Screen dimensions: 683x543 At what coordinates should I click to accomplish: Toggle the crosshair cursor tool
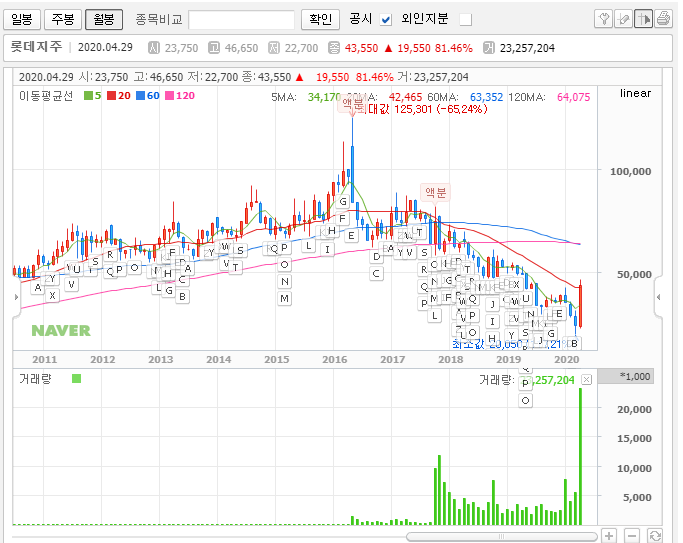pos(643,19)
